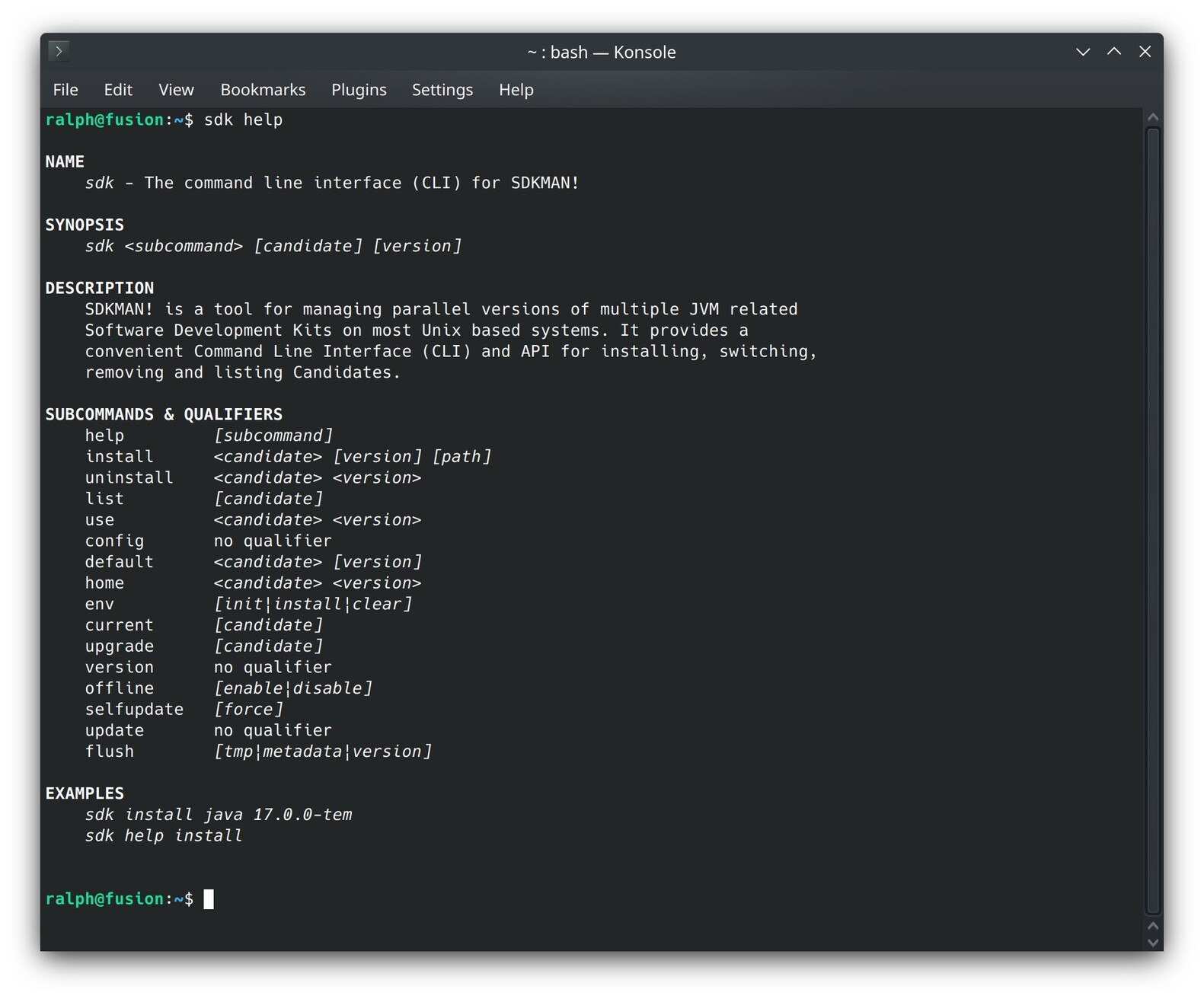Open the Bookmarks menu
Image resolution: width=1204 pixels, height=999 pixels.
click(x=263, y=90)
